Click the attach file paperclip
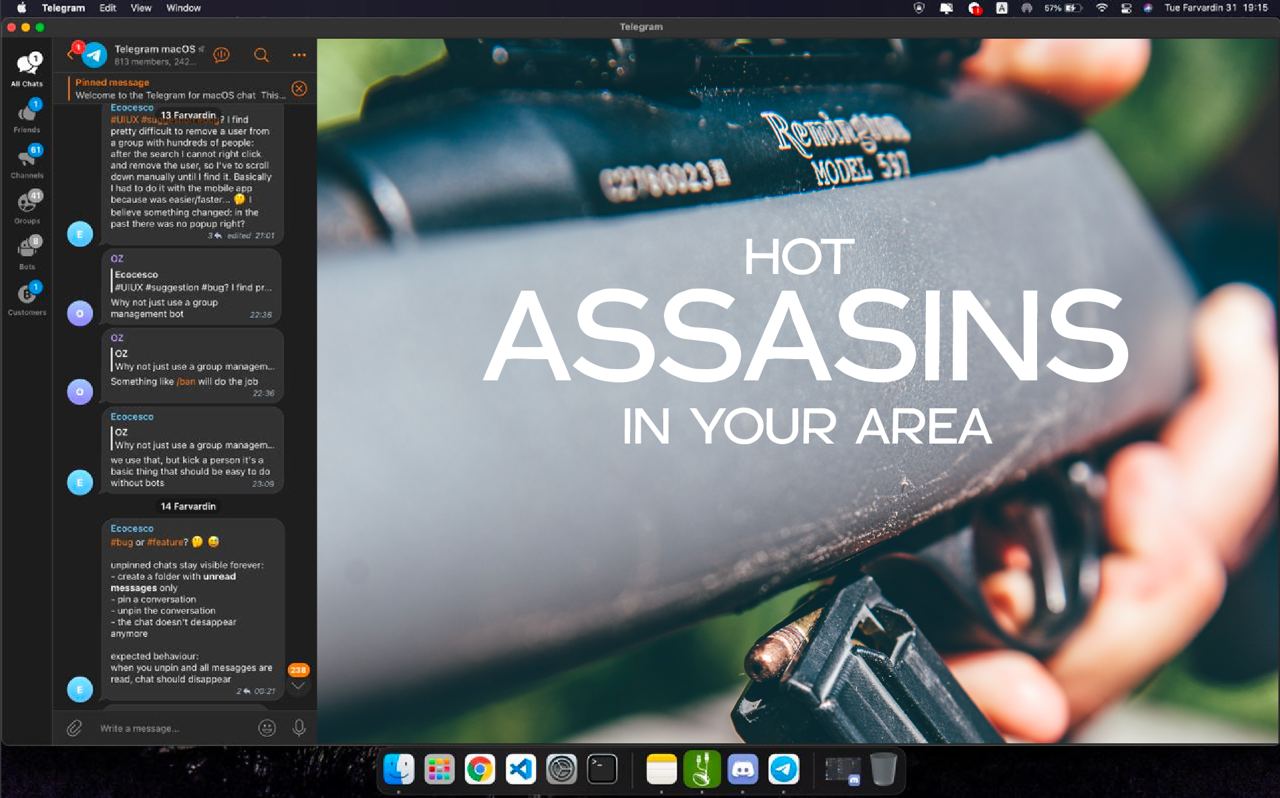This screenshot has height=798, width=1280. (x=74, y=728)
